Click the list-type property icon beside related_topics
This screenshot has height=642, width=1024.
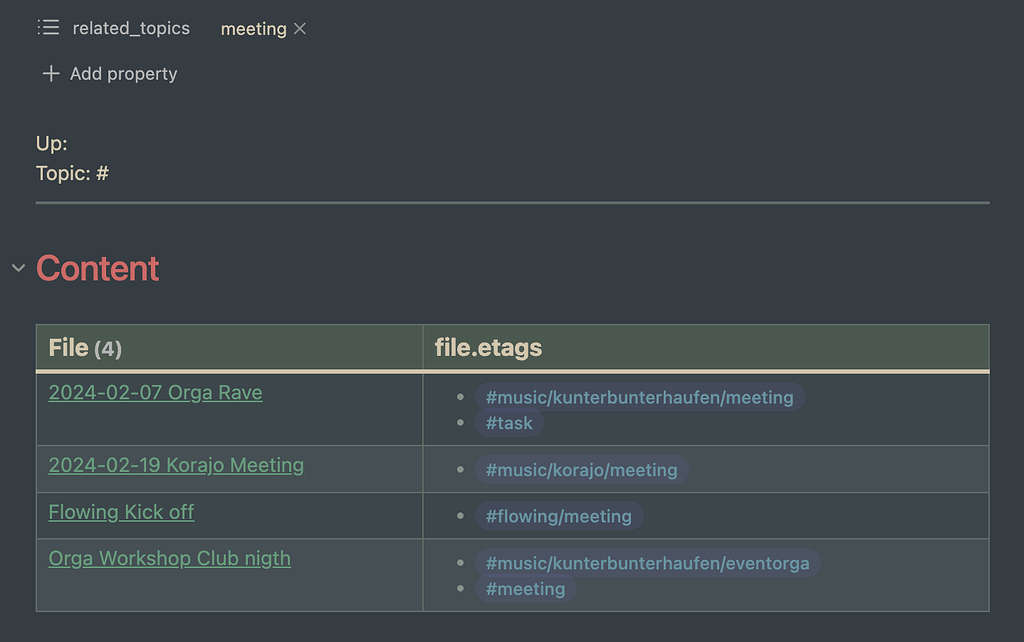49,28
